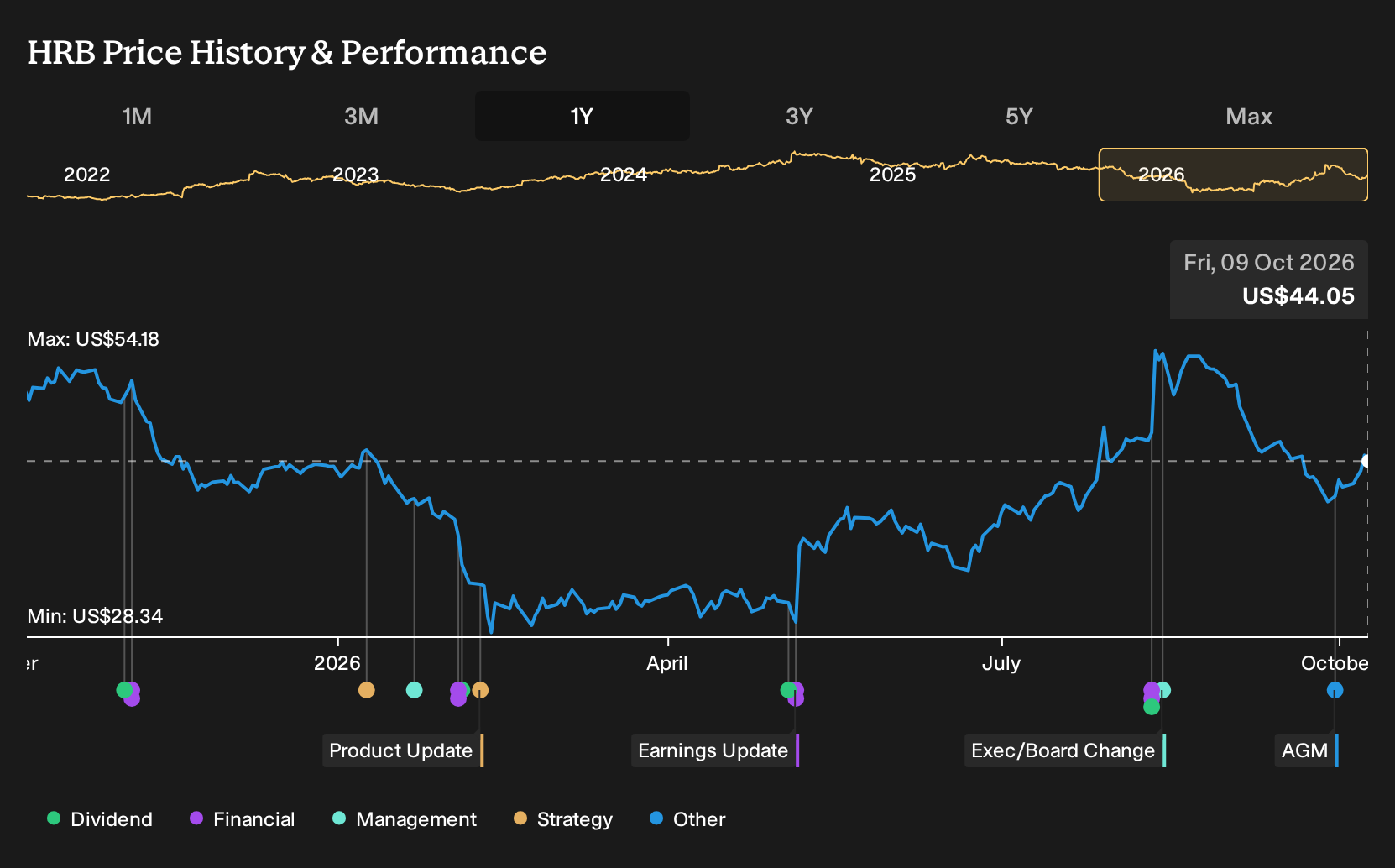Click 2025 on the overview timeline
Screen dimensions: 1395x868
893,175
